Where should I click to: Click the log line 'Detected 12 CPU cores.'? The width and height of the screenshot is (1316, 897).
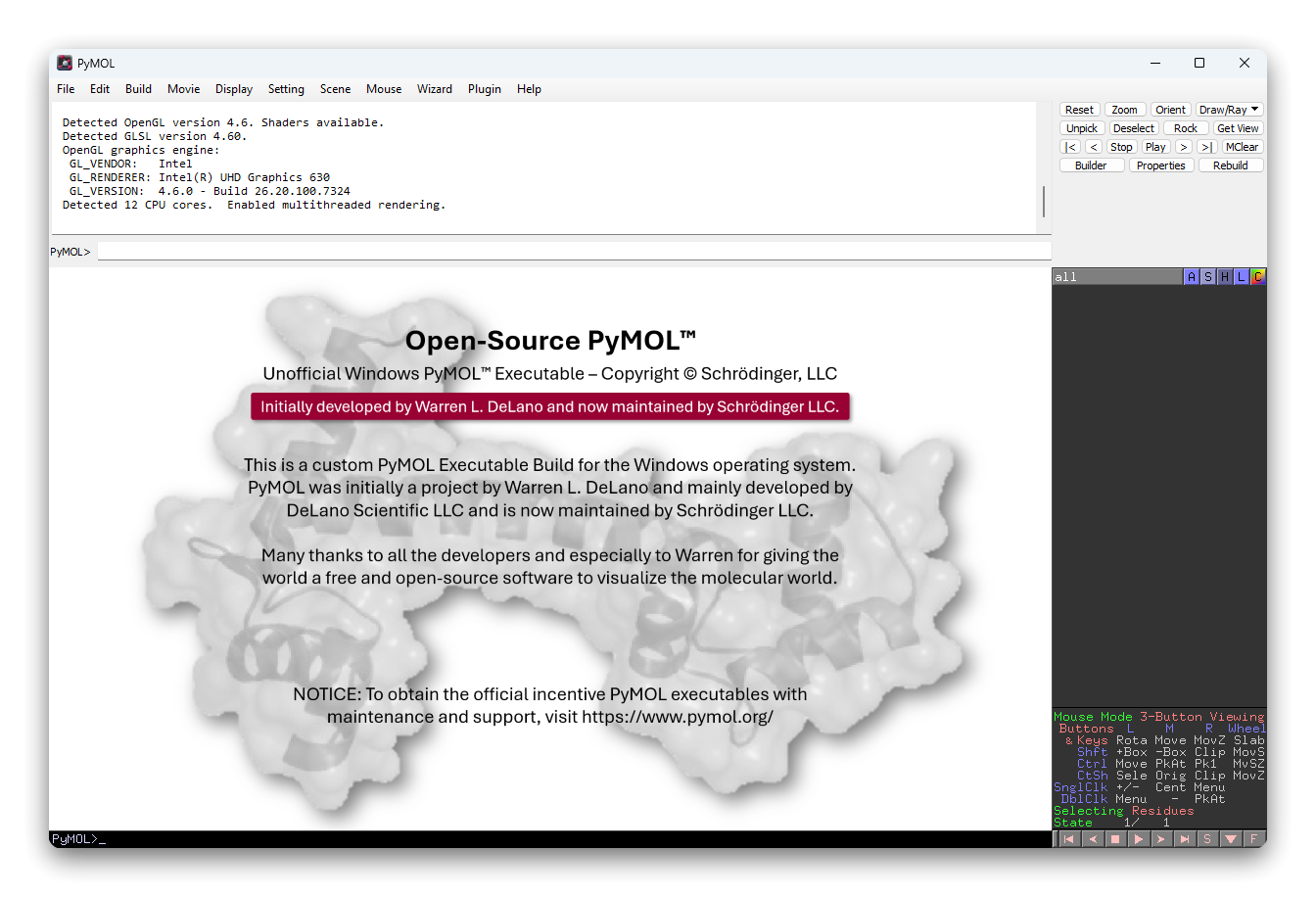coord(137,205)
